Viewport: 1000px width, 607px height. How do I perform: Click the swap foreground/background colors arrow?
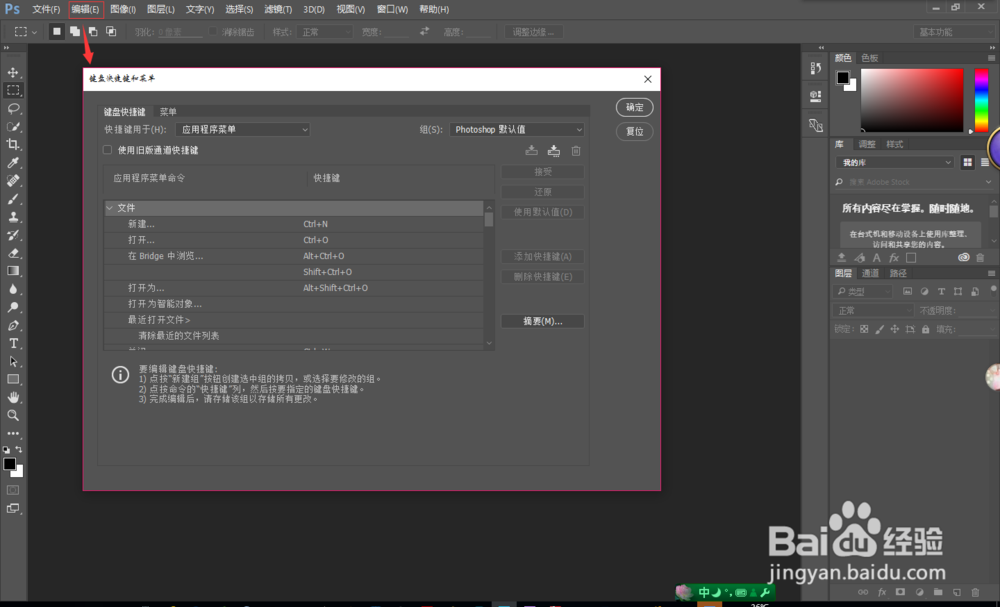(x=18, y=450)
